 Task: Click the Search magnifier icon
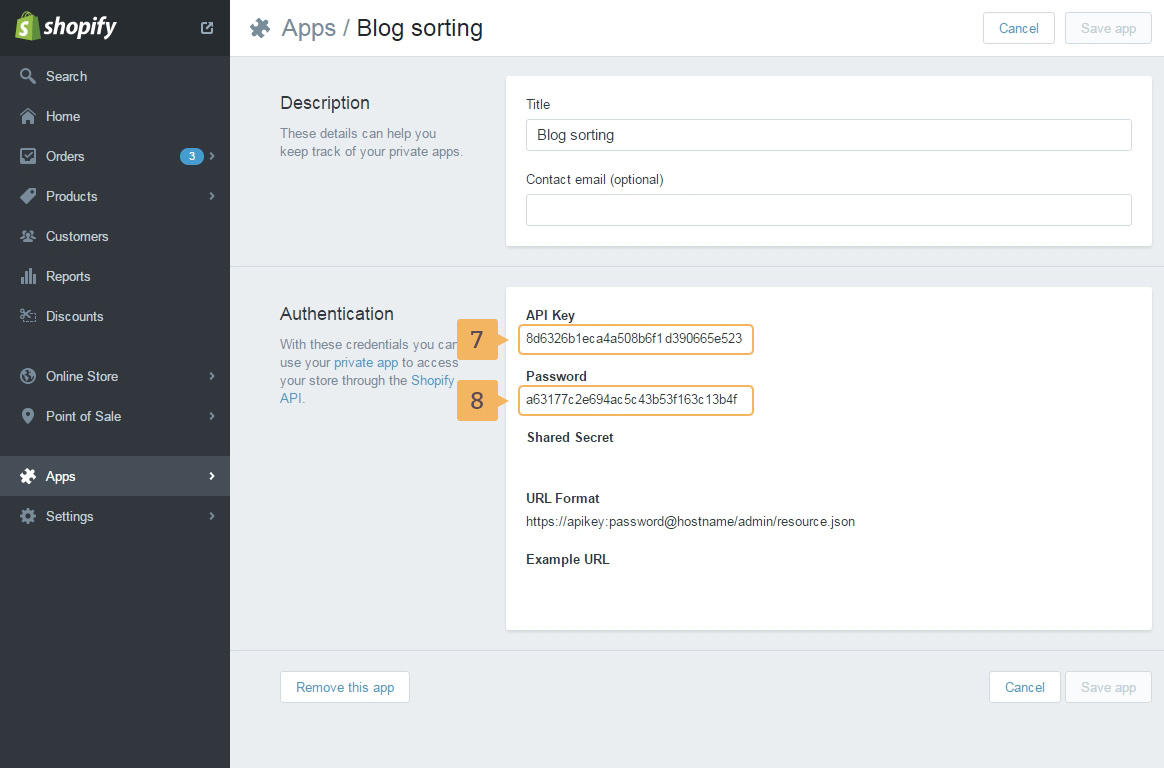tap(28, 76)
